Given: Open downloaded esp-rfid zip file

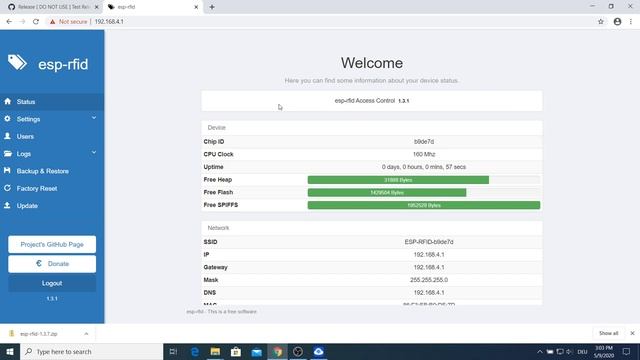Looking at the screenshot, I should pyautogui.click(x=39, y=334).
